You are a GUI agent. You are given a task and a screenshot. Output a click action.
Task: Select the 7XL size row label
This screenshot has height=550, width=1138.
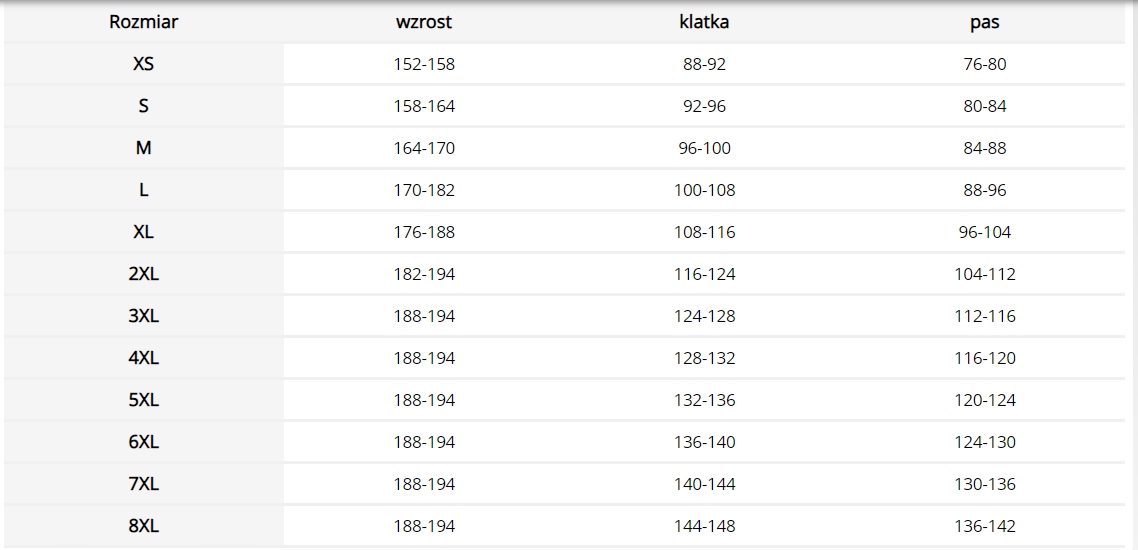pyautogui.click(x=144, y=485)
